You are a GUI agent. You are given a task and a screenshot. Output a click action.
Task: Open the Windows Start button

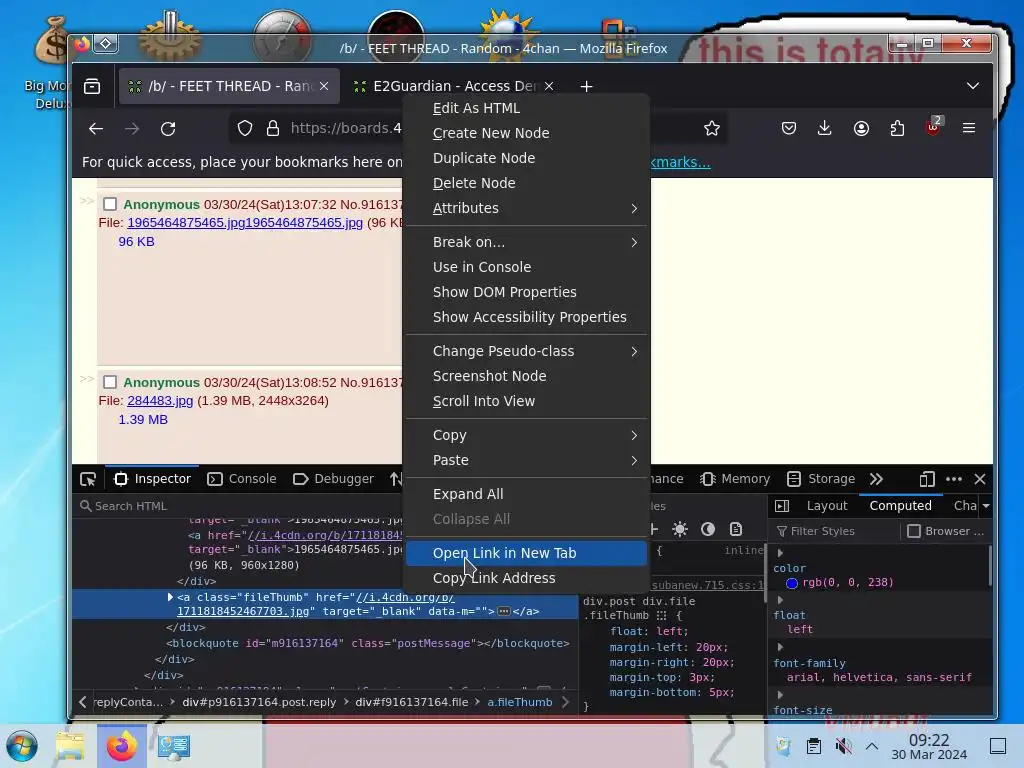click(22, 746)
